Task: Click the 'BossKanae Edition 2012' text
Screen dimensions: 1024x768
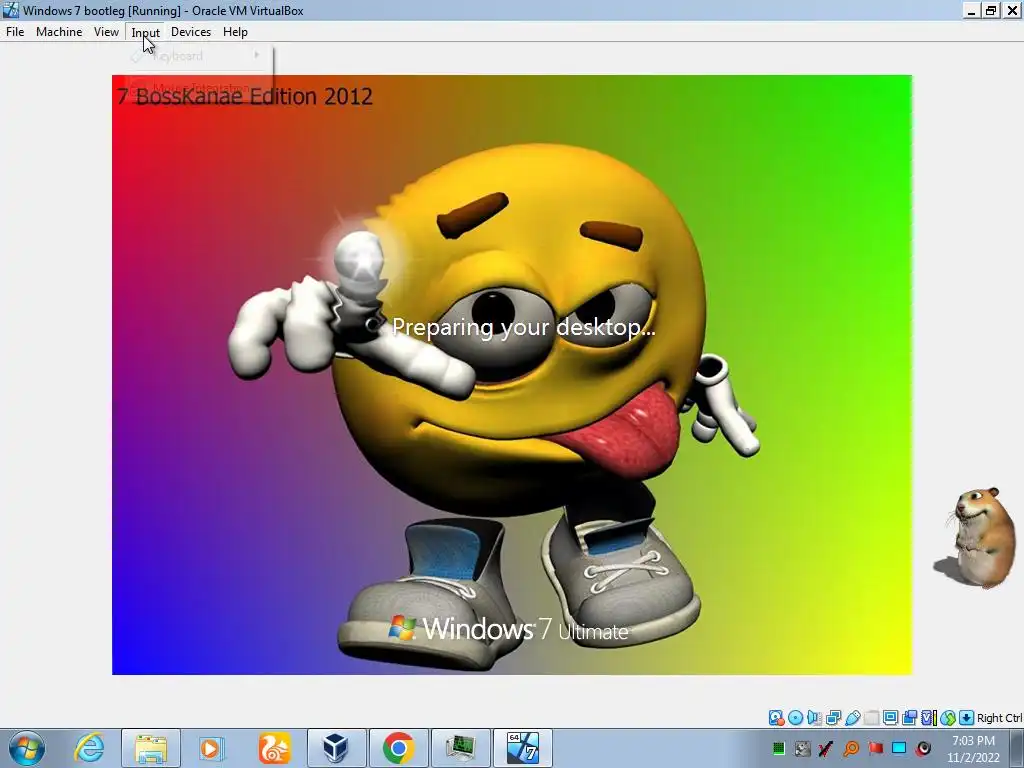Action: pyautogui.click(x=254, y=97)
